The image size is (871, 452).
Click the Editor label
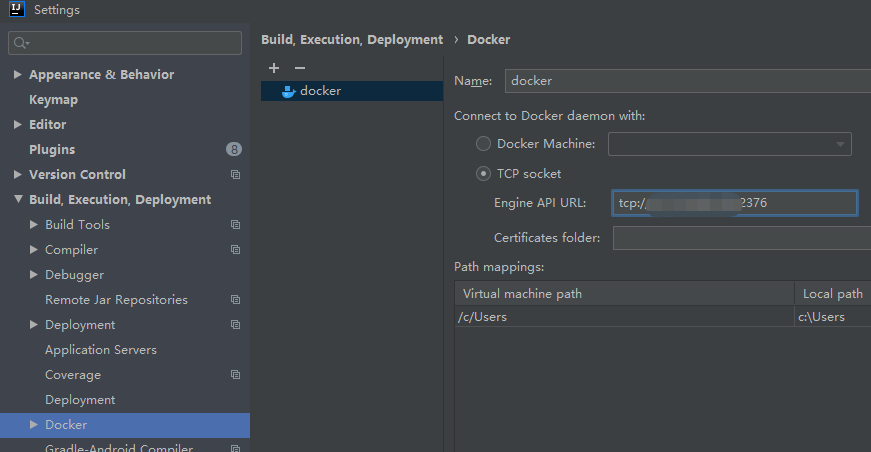[47, 124]
